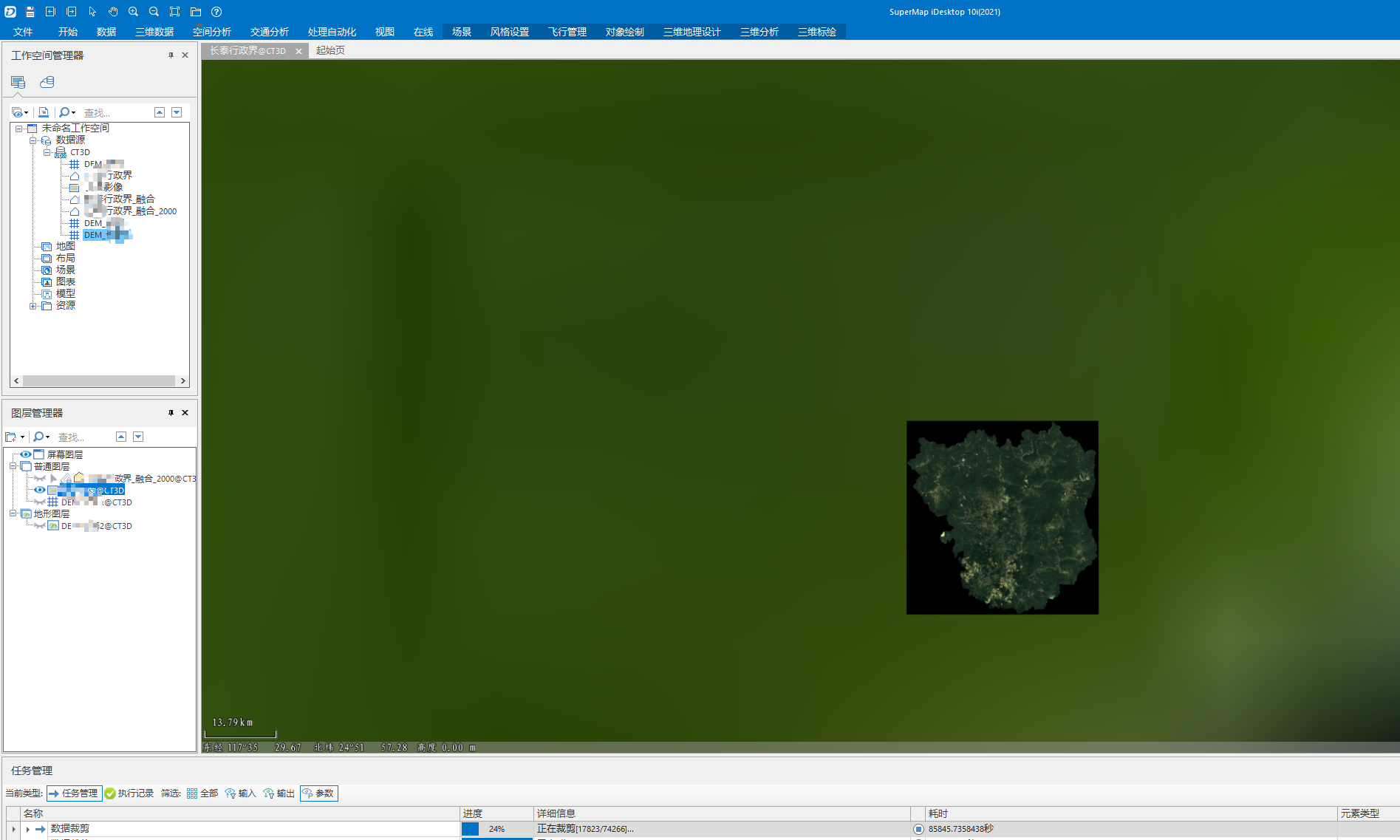Switch to the 起始页 tab
Image resolution: width=1400 pixels, height=840 pixels.
(330, 50)
